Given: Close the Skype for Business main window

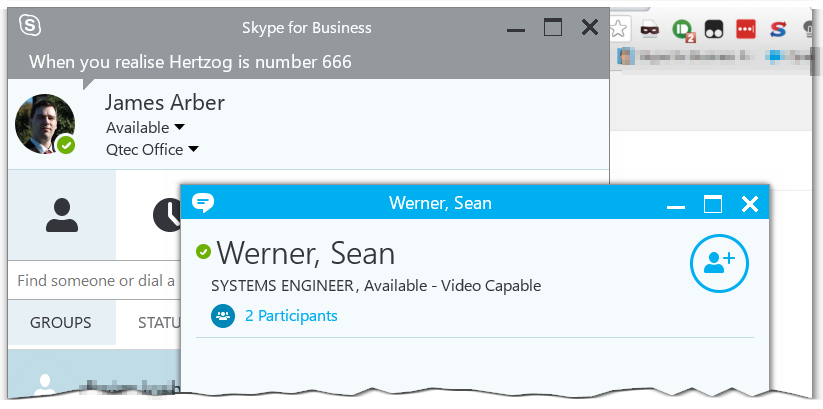Looking at the screenshot, I should point(590,27).
